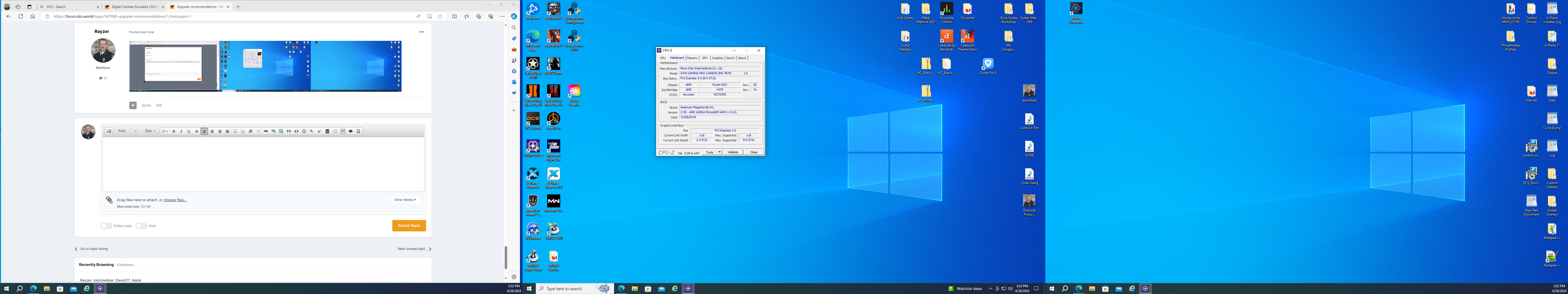Add this page to favorites star
This screenshot has height=294, width=1568.
[x=440, y=16]
